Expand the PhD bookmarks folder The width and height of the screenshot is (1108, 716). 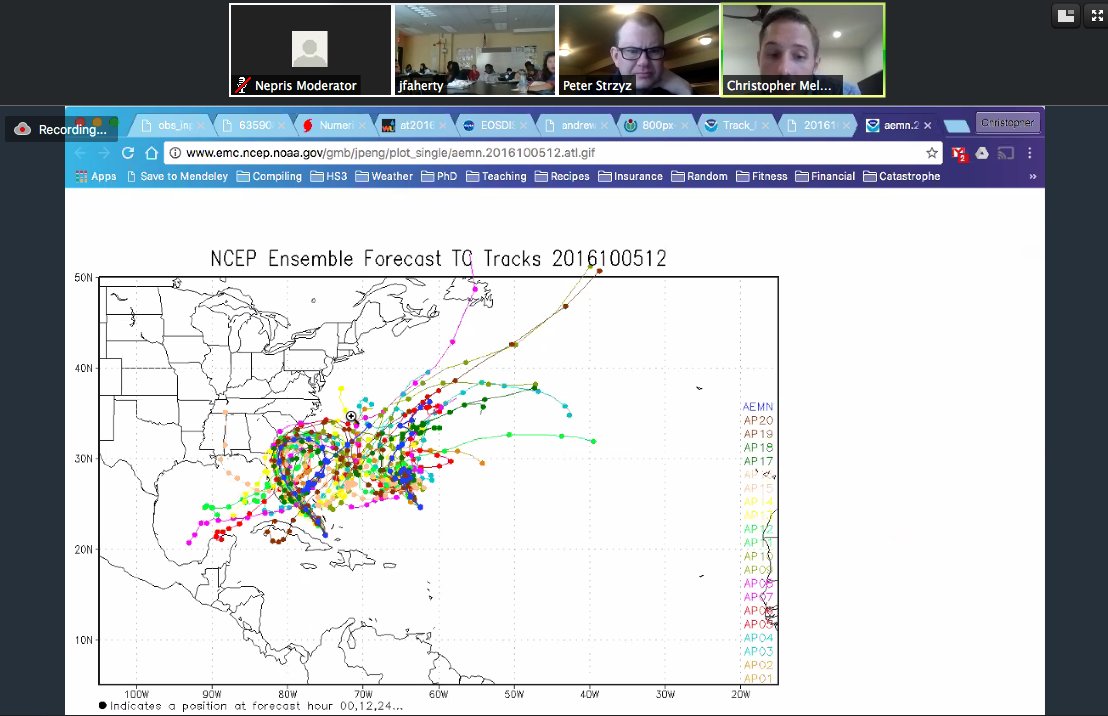coord(439,176)
